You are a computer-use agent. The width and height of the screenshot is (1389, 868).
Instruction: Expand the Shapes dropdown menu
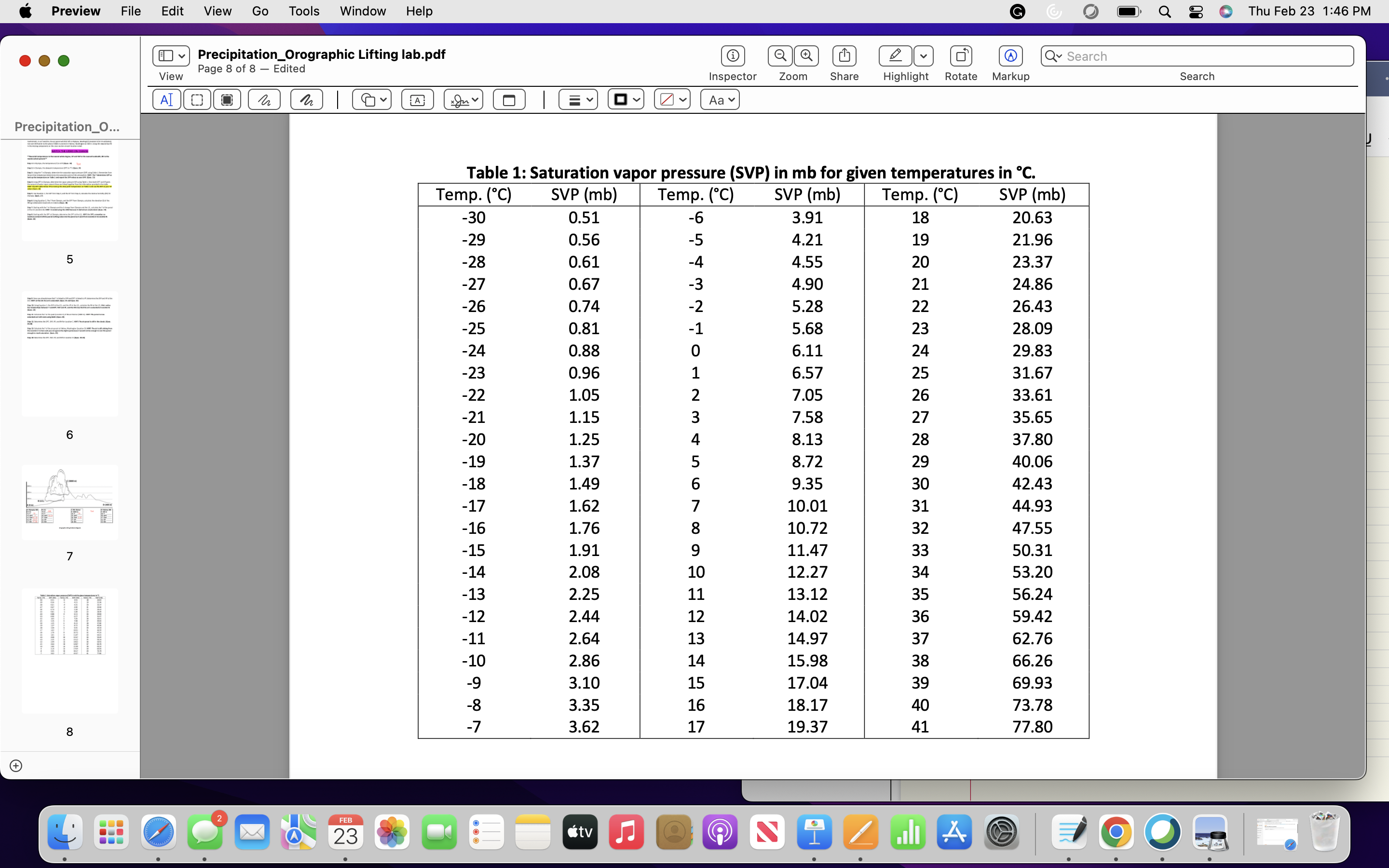pyautogui.click(x=372, y=100)
